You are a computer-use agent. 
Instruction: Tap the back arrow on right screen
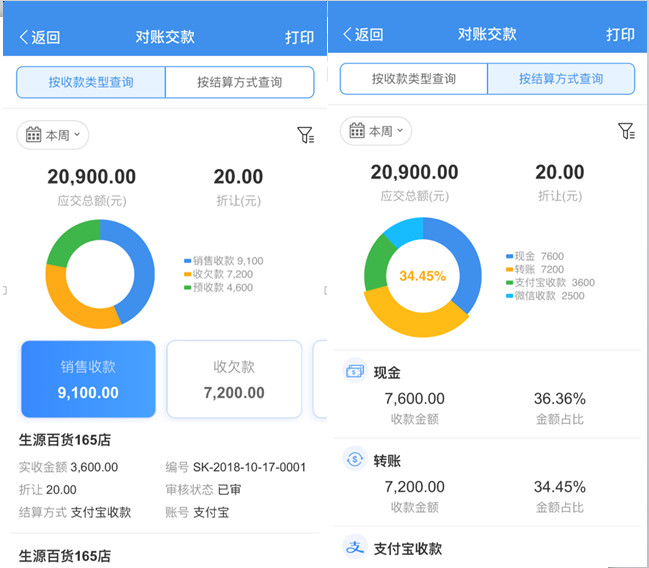[x=347, y=35]
